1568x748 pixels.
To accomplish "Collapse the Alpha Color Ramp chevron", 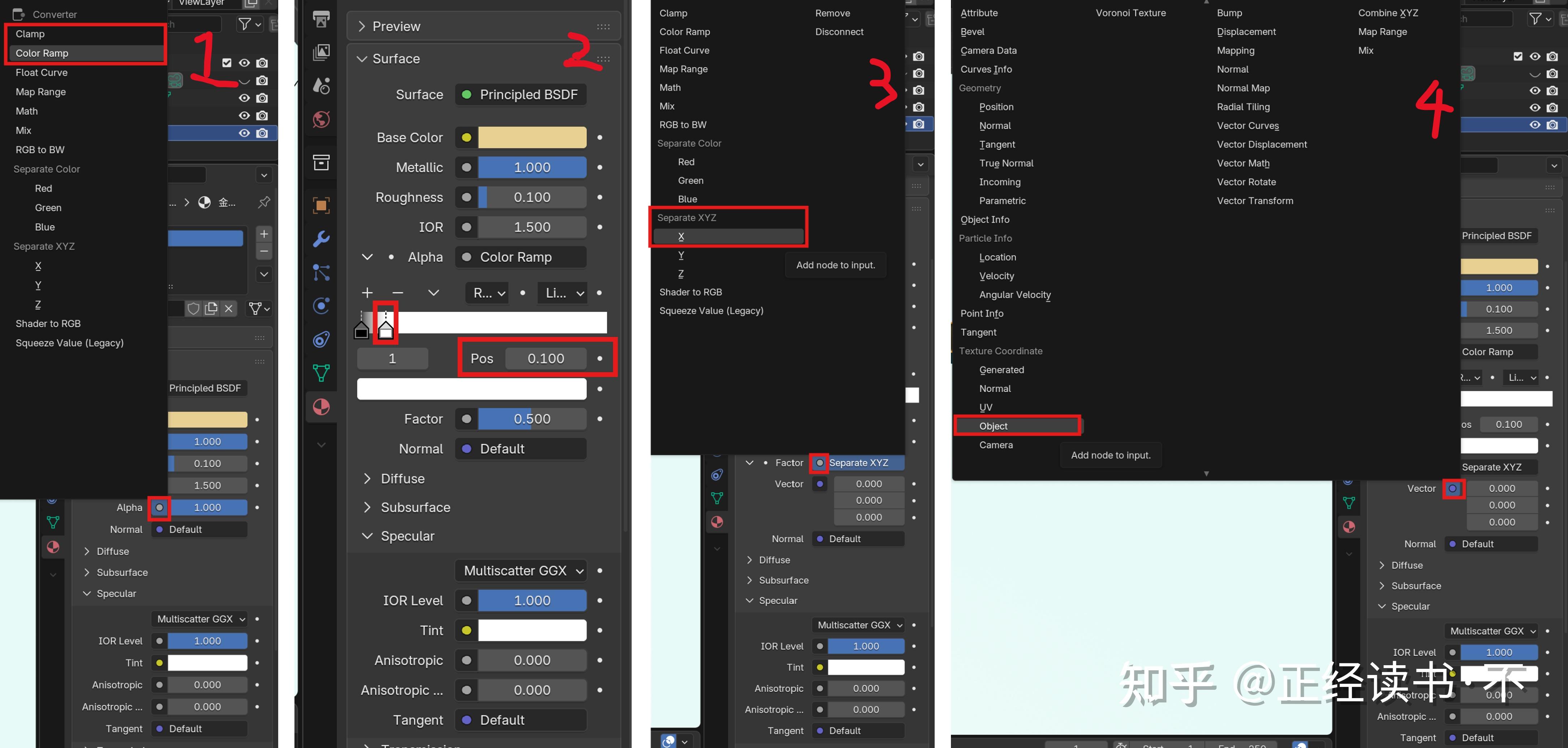I will (367, 257).
